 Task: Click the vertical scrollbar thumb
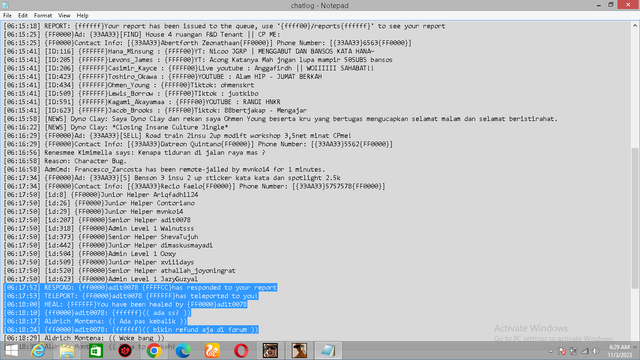(x=635, y=218)
